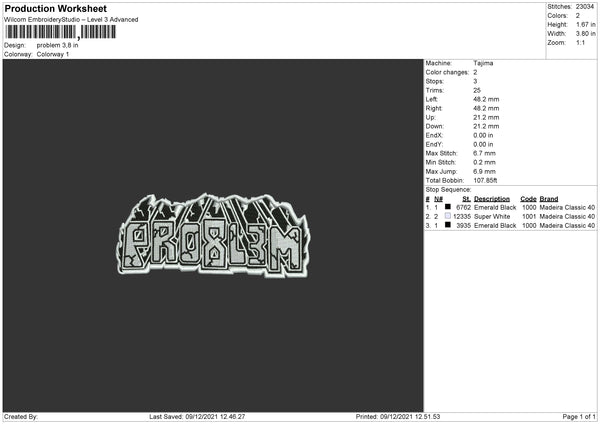Click the St. column header
600x424 pixels.
click(466, 199)
